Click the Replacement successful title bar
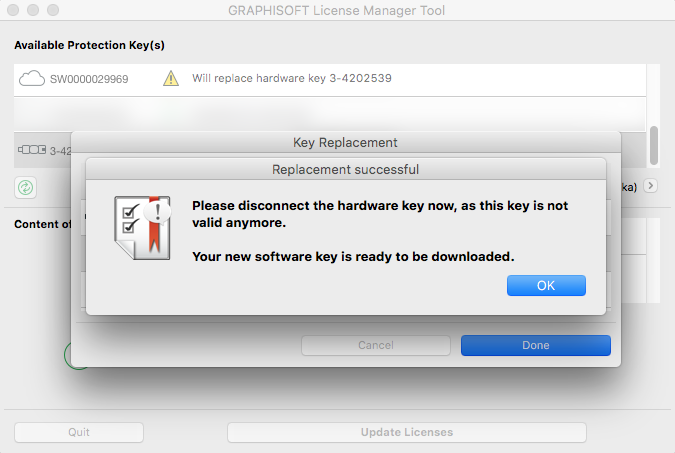Screen dimensions: 675x453 pyautogui.click(x=345, y=169)
